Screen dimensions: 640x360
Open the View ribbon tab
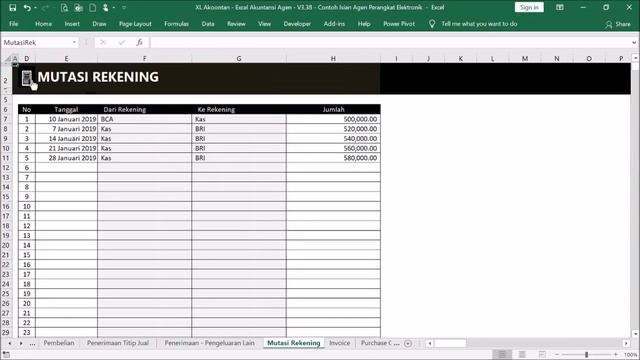click(x=264, y=24)
